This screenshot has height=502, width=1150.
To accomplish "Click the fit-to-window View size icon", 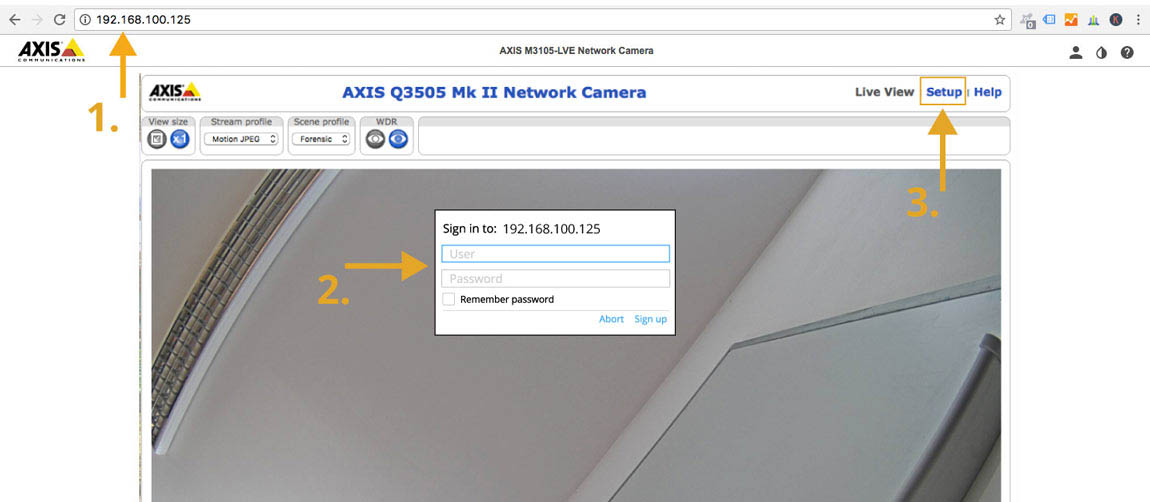I will 157,140.
